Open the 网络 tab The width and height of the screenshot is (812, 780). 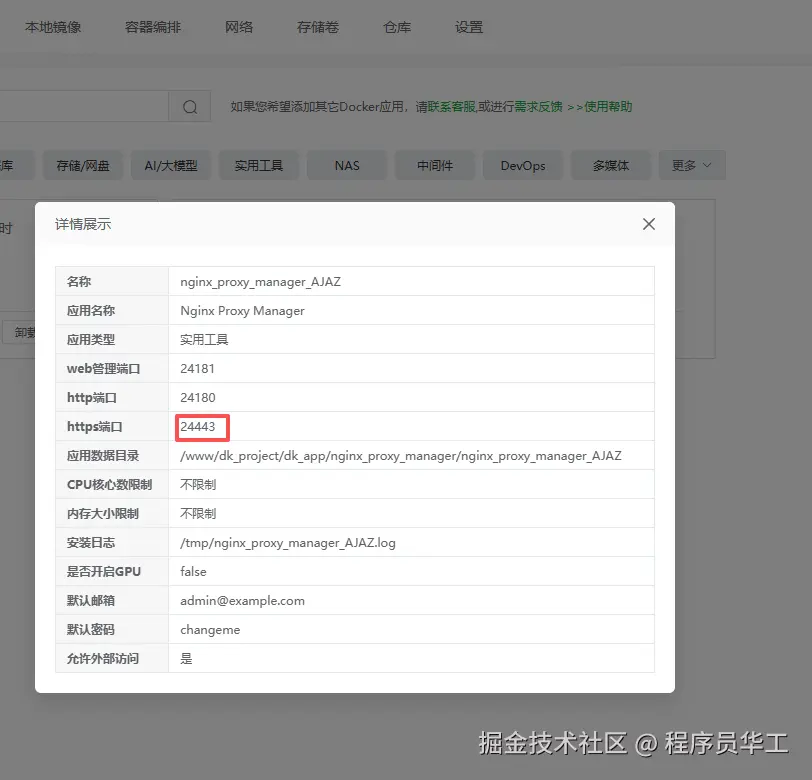[239, 27]
